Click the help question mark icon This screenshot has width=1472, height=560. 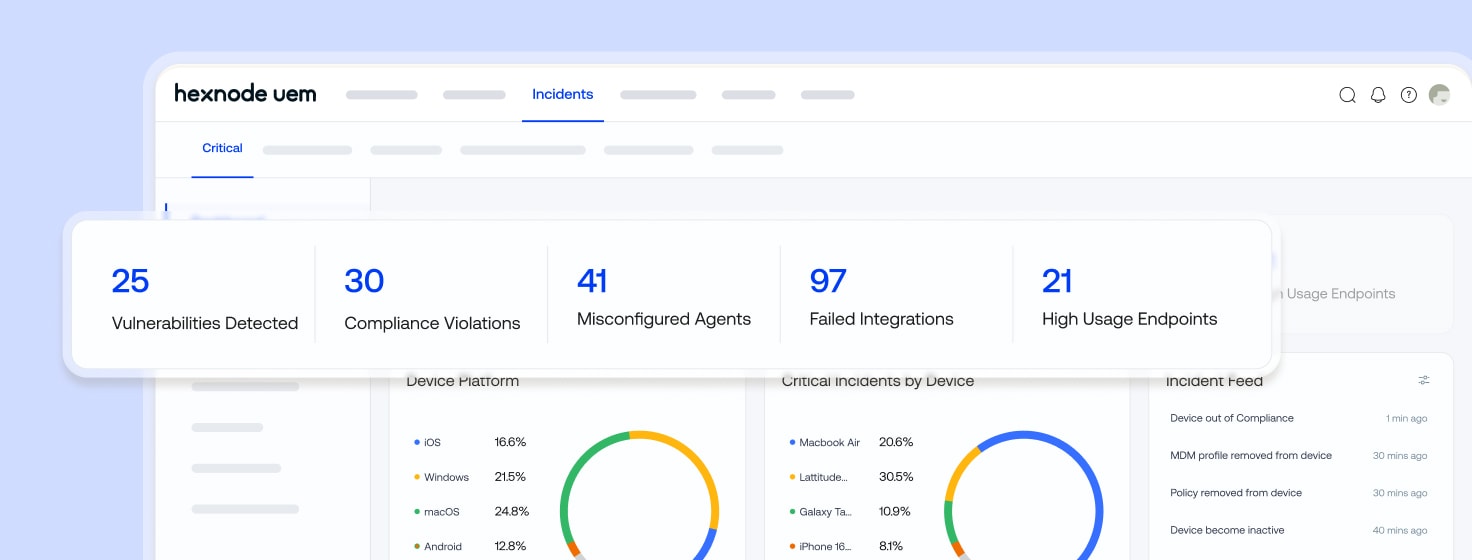point(1409,95)
